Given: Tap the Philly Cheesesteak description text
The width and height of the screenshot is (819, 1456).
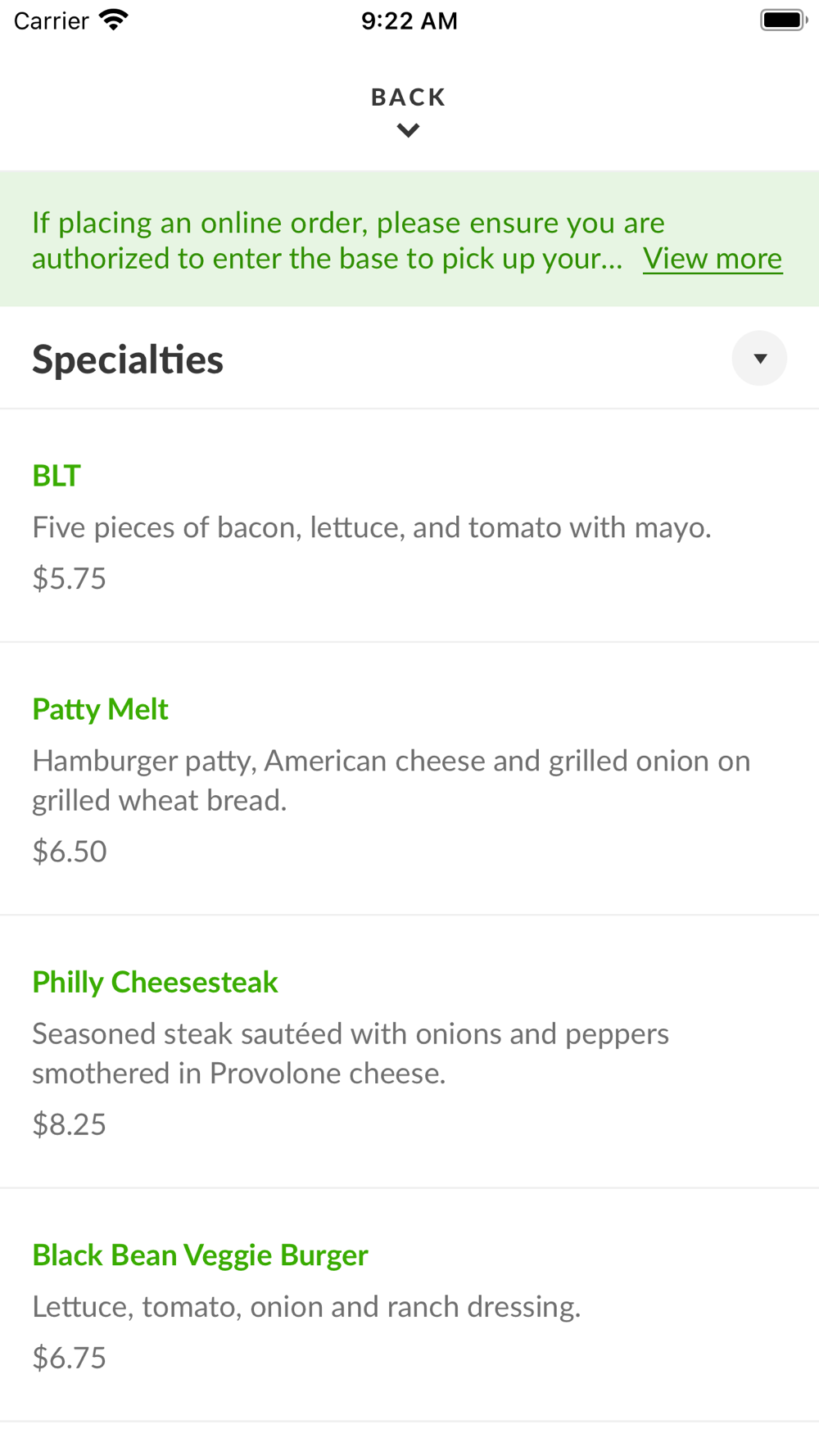Looking at the screenshot, I should coord(351,1053).
